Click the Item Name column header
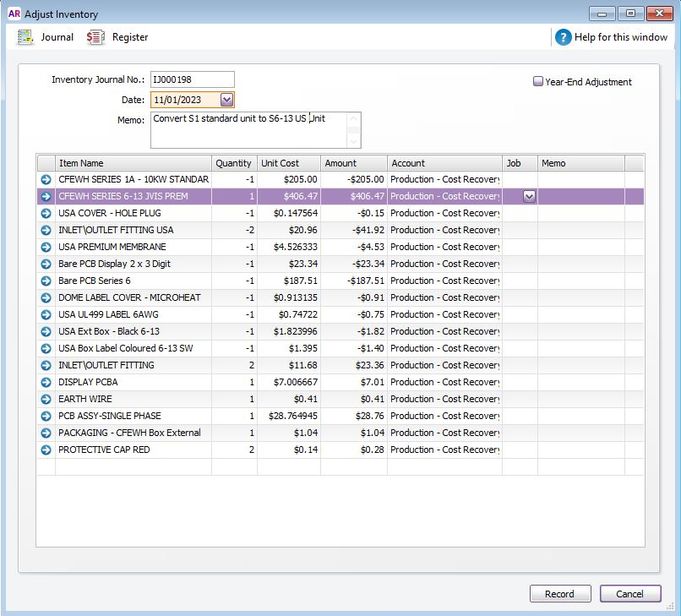681x616 pixels. 134,163
